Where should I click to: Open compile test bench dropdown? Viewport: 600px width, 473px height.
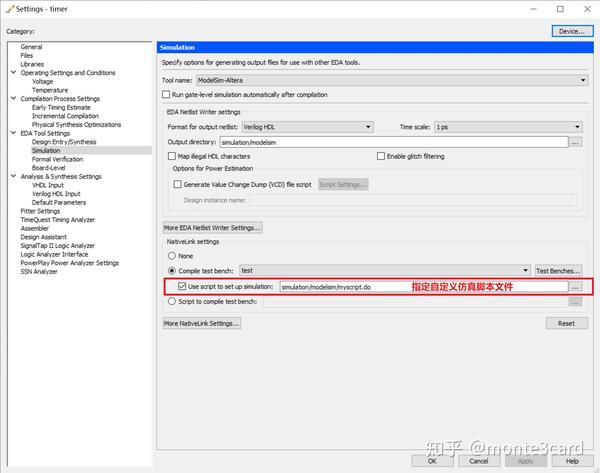(x=385, y=271)
